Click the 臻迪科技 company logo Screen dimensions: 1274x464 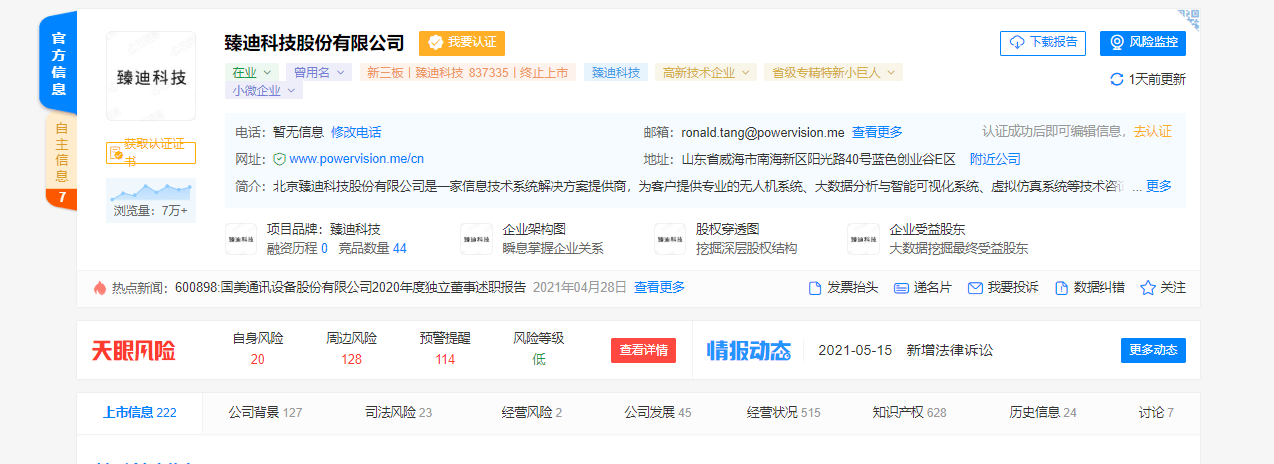[151, 76]
